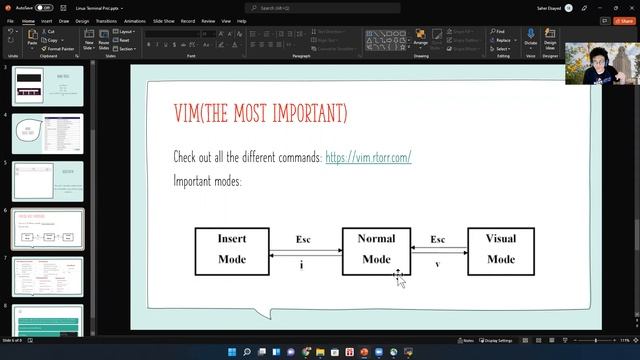Open Design Ideas
The height and width of the screenshot is (360, 640).
550,38
